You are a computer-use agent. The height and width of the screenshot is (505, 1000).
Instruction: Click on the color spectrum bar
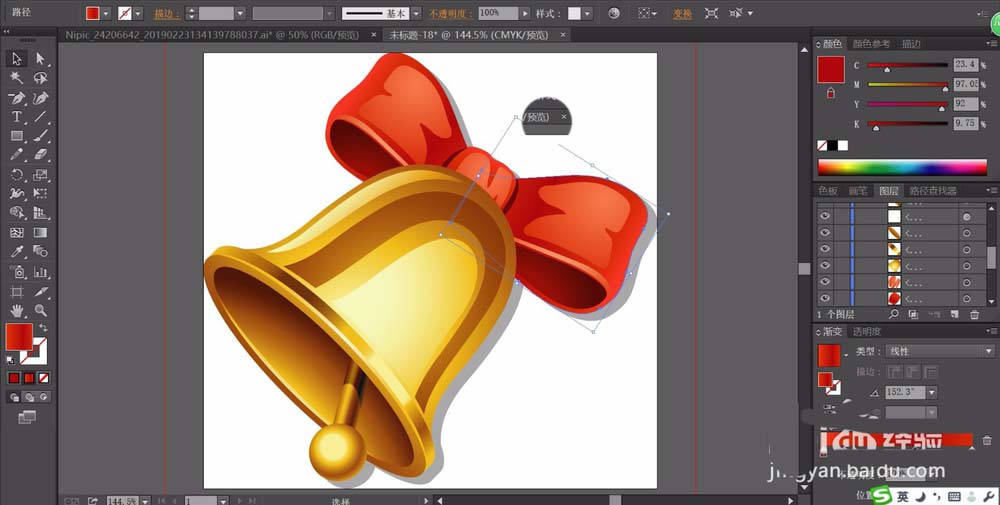point(902,168)
